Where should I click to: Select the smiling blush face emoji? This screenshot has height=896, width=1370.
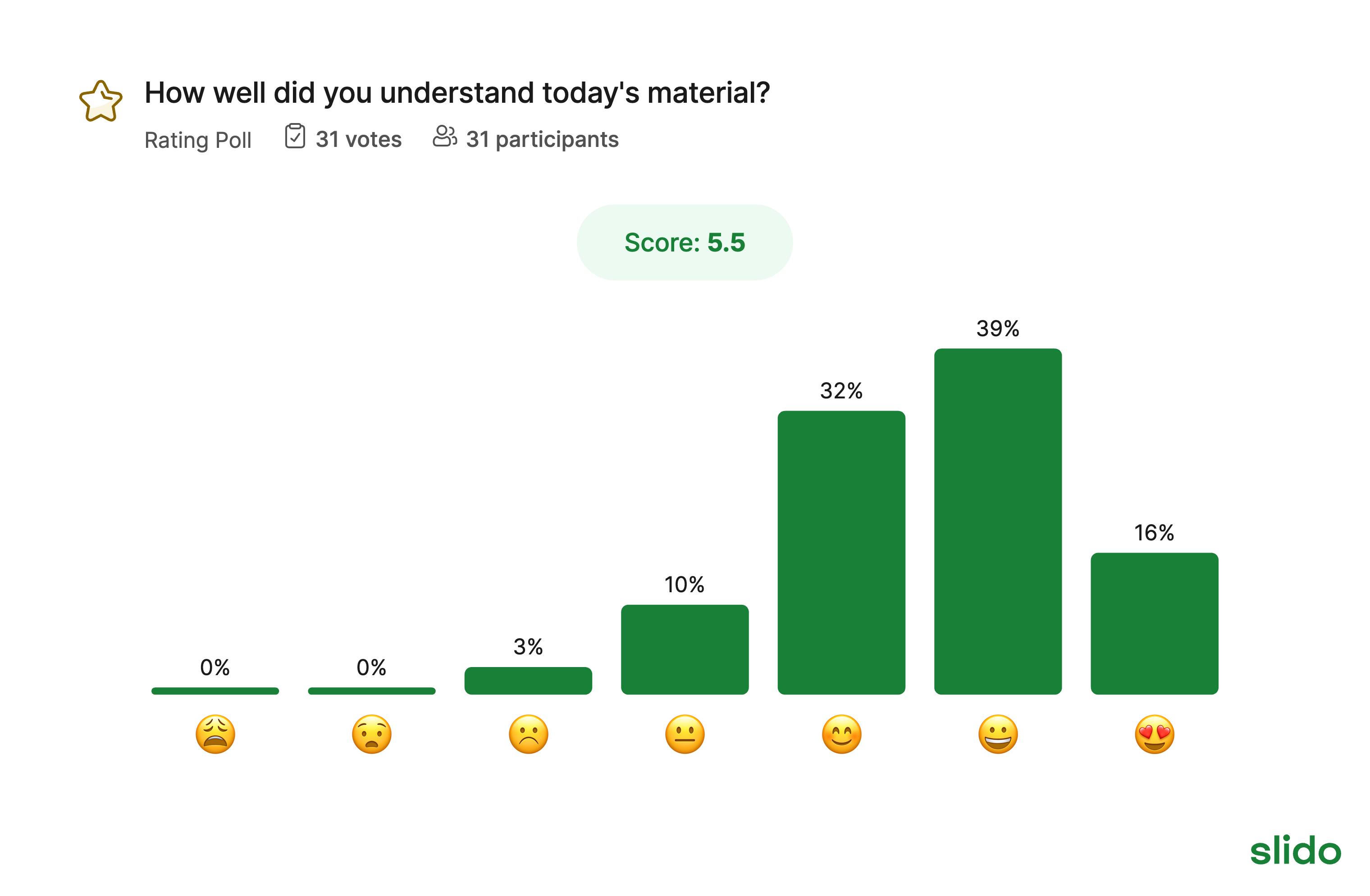pyautogui.click(x=841, y=734)
